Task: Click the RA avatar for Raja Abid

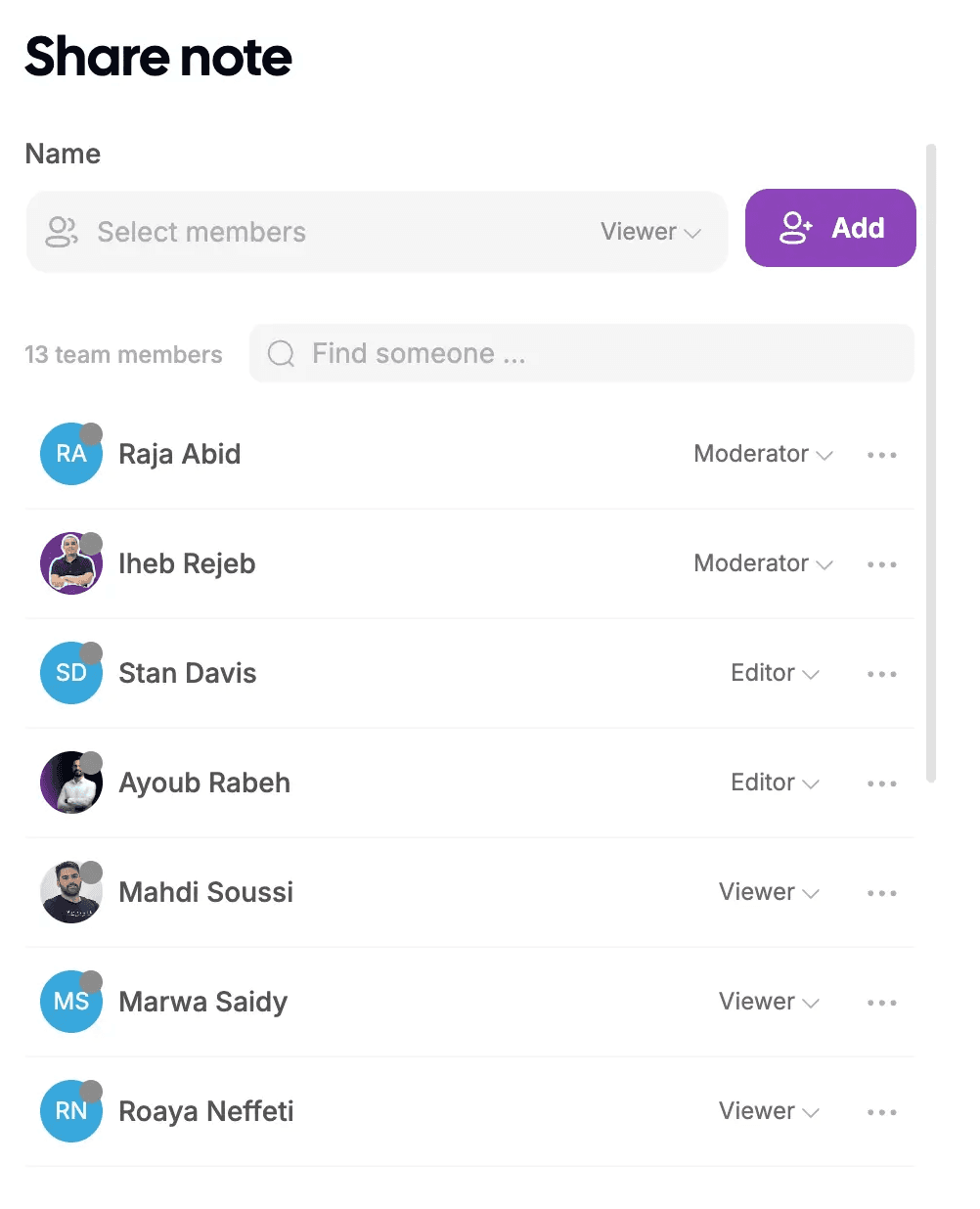Action: point(71,454)
